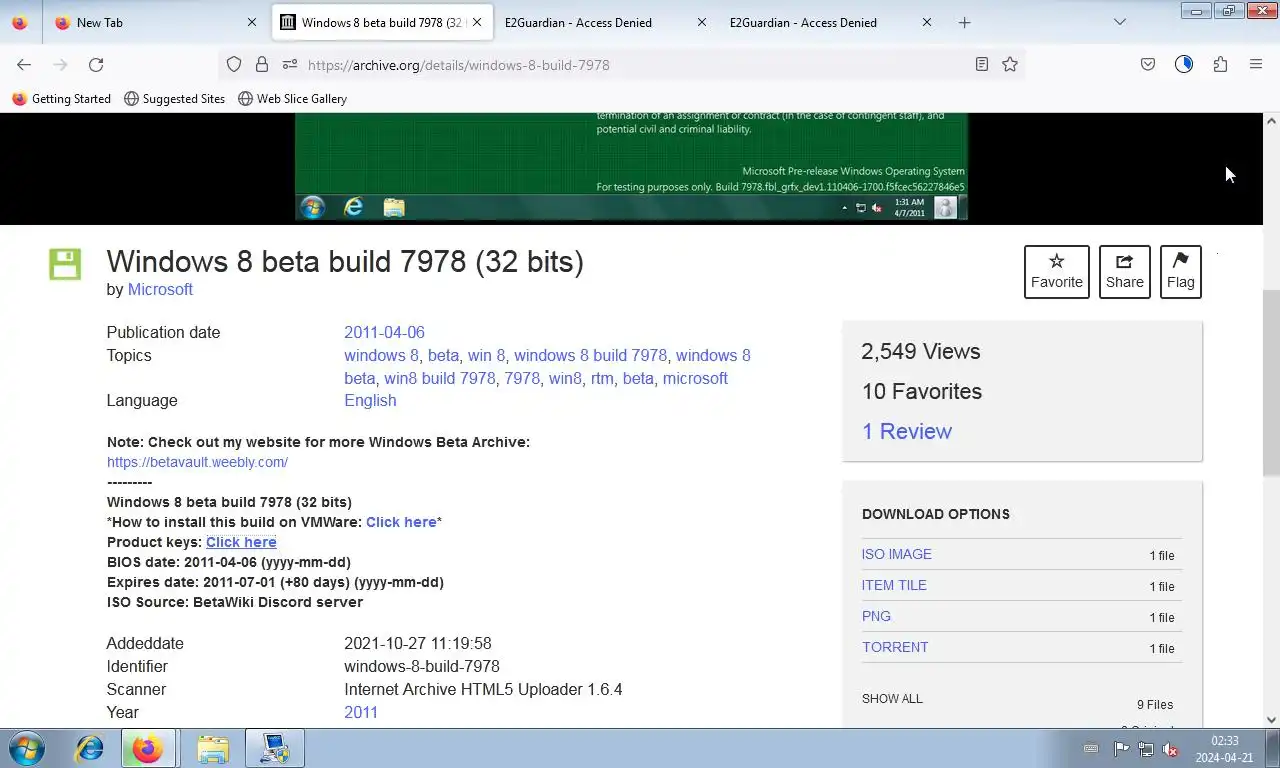Toggle Reader View icon in address bar
Screen dimensions: 1280x768
(982, 65)
